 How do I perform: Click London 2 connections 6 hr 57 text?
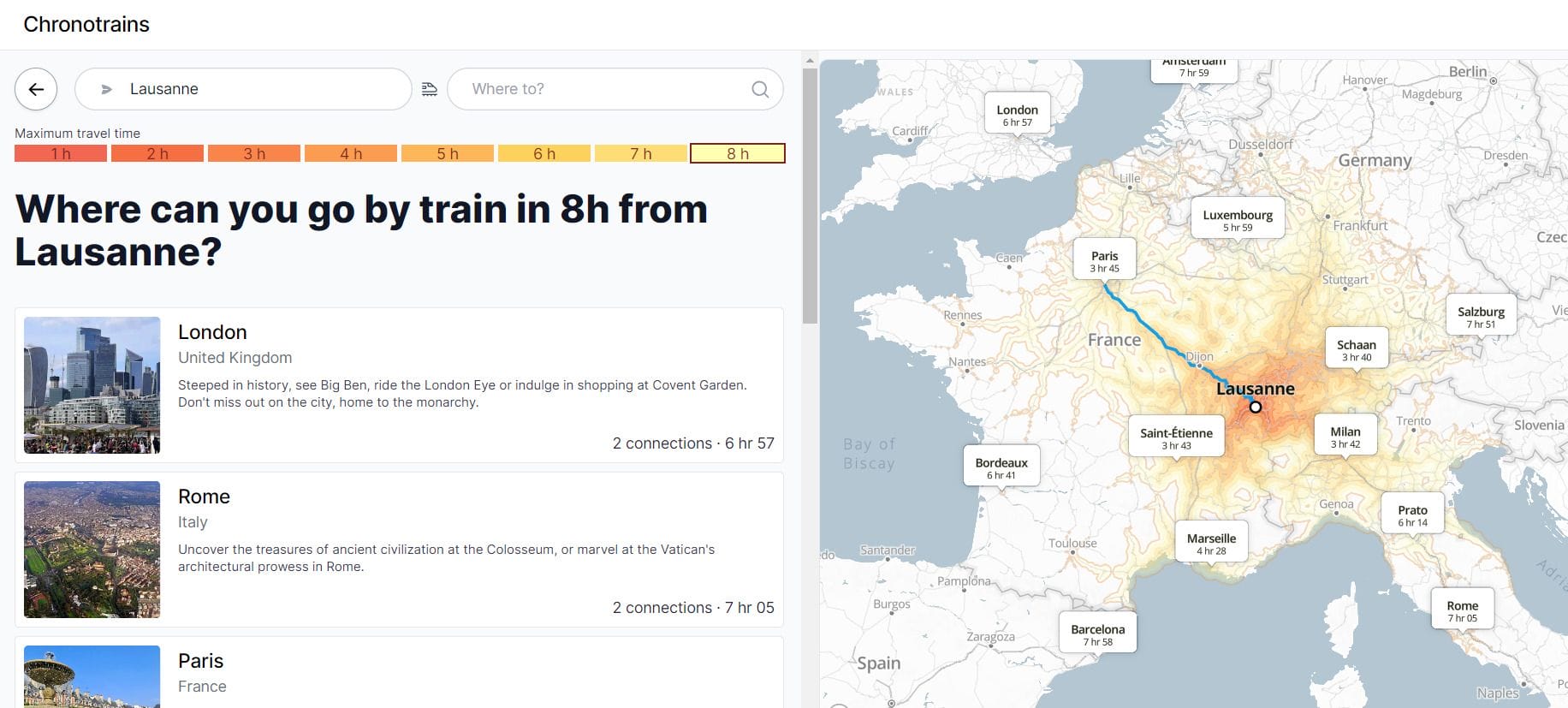pyautogui.click(x=693, y=443)
